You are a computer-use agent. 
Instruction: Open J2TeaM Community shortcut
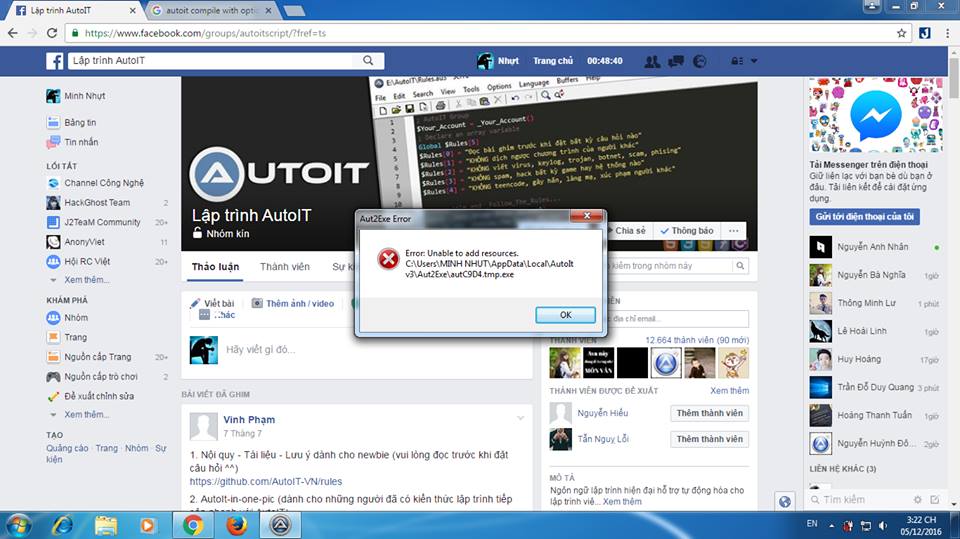(102, 222)
